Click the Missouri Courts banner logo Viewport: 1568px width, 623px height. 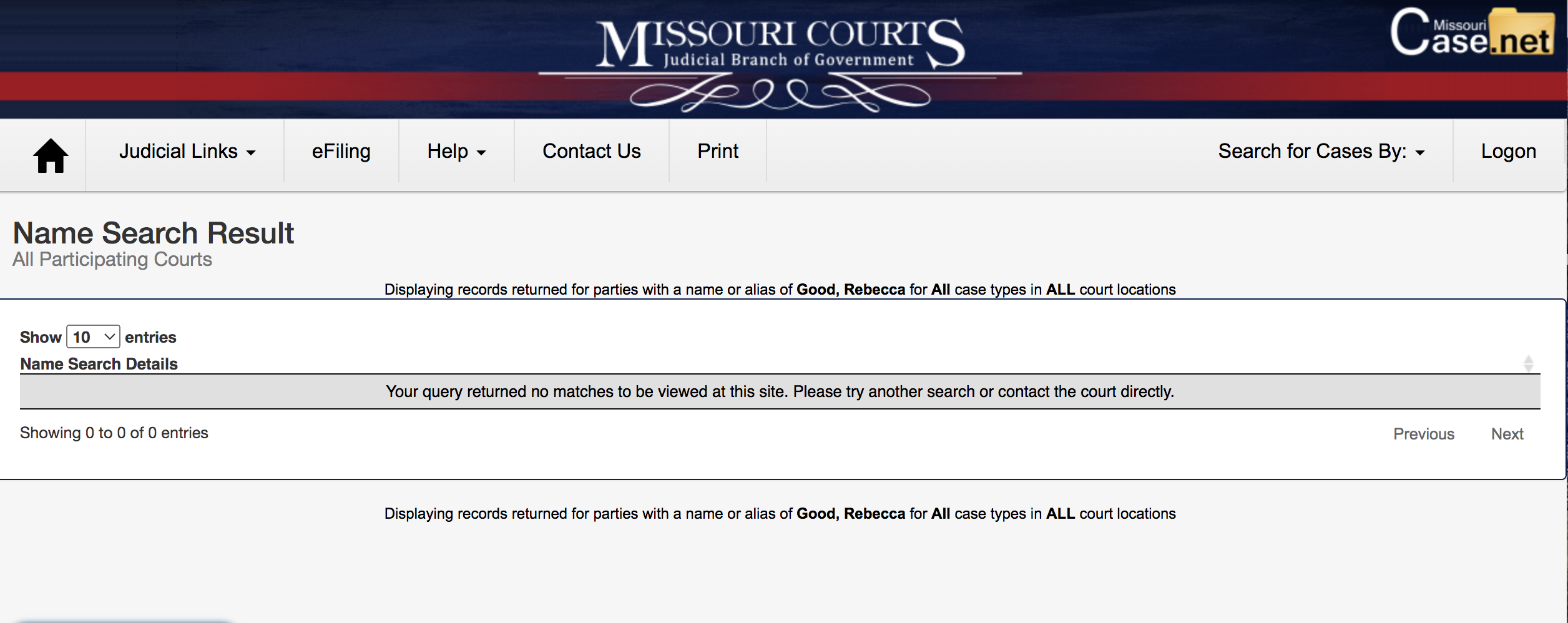(780, 59)
